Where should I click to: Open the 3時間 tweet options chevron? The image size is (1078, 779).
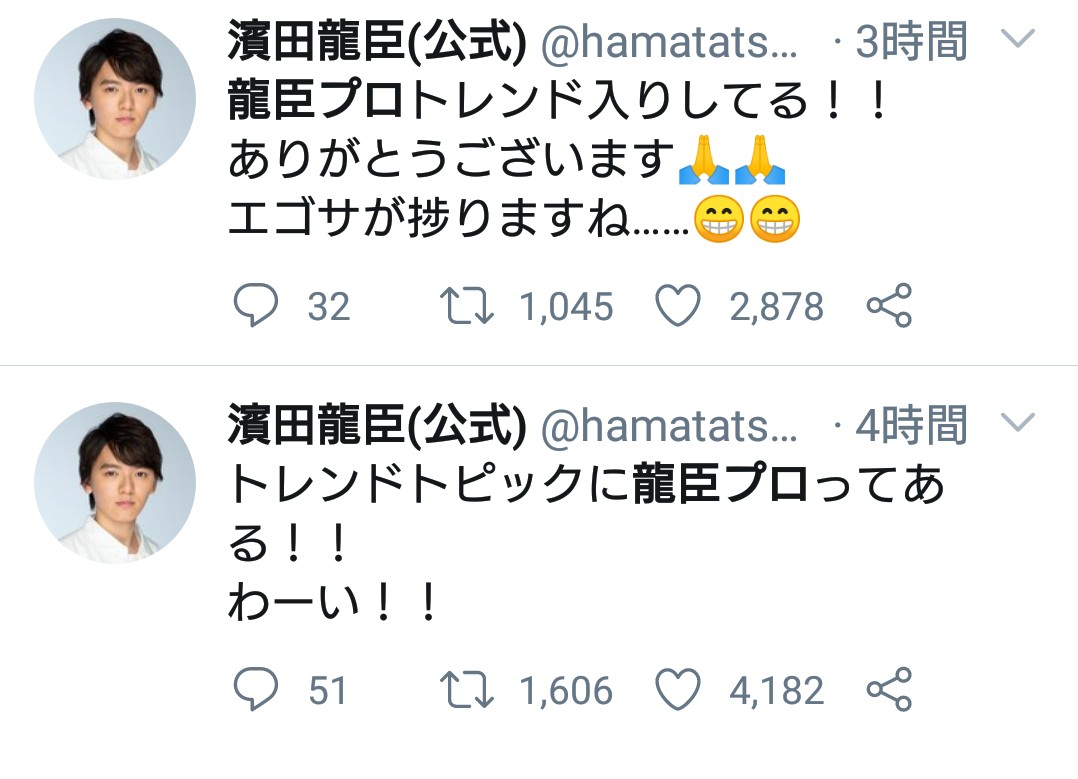click(x=1017, y=39)
